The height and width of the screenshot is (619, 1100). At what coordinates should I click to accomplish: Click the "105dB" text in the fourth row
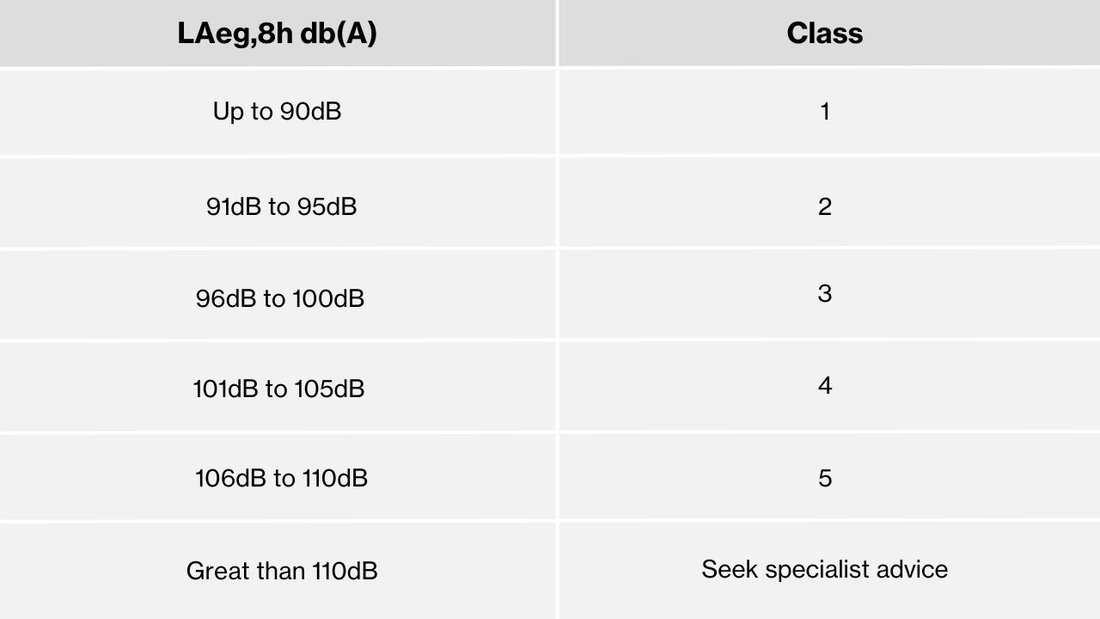coord(329,388)
